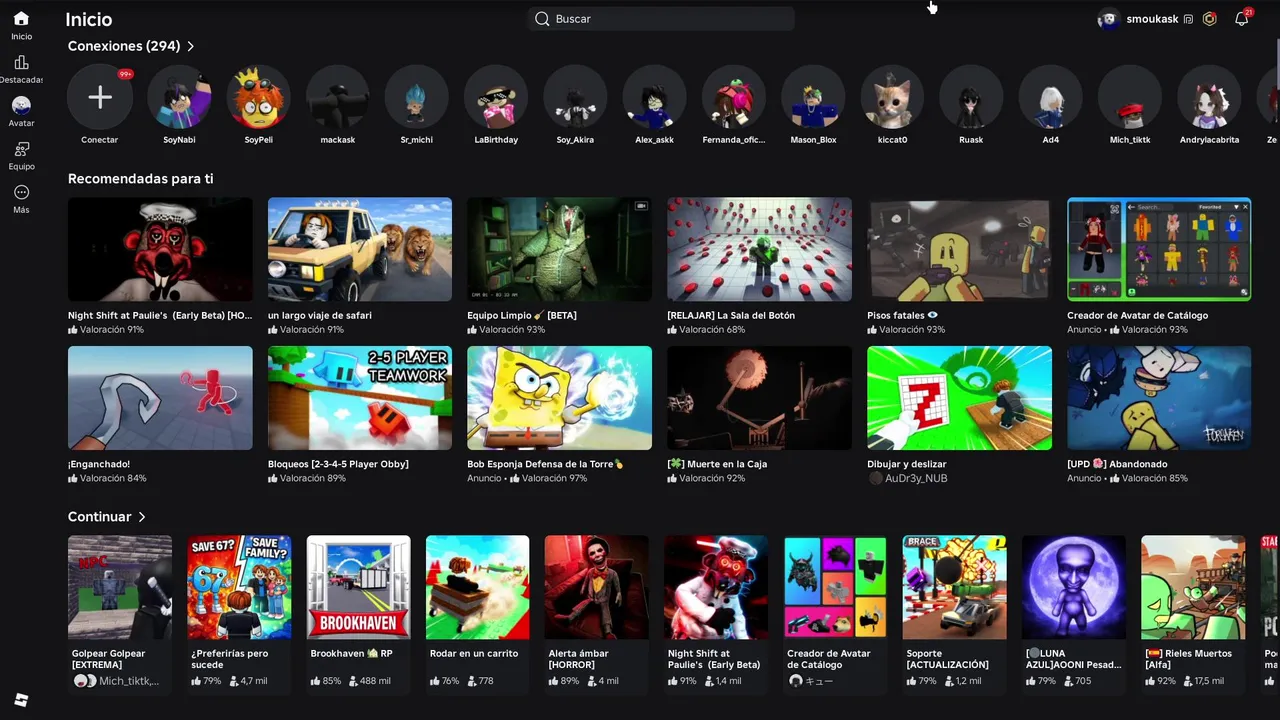Click the Conectar plus button
This screenshot has width=1280, height=720.
(100, 97)
